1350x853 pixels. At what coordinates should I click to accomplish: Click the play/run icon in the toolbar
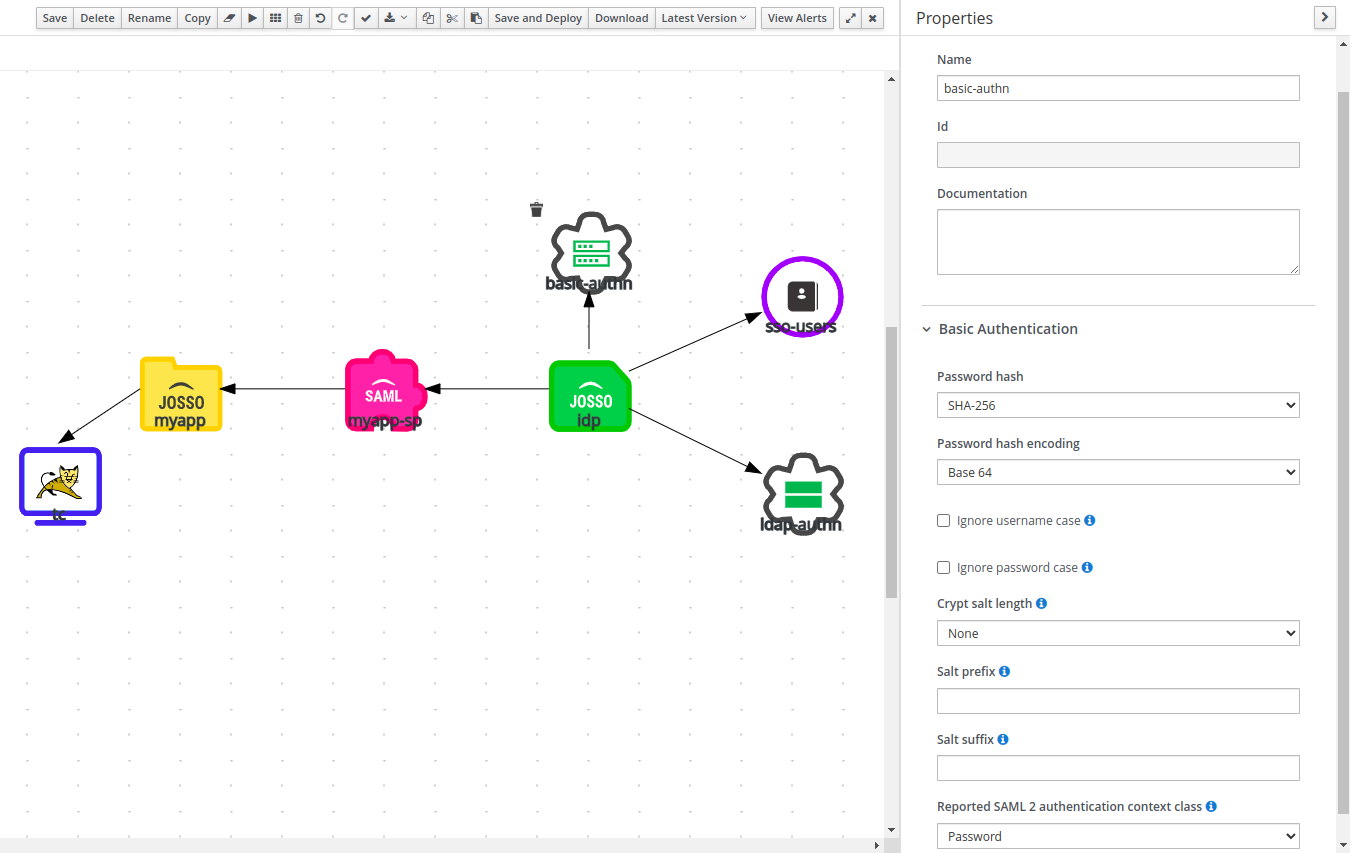coord(252,18)
